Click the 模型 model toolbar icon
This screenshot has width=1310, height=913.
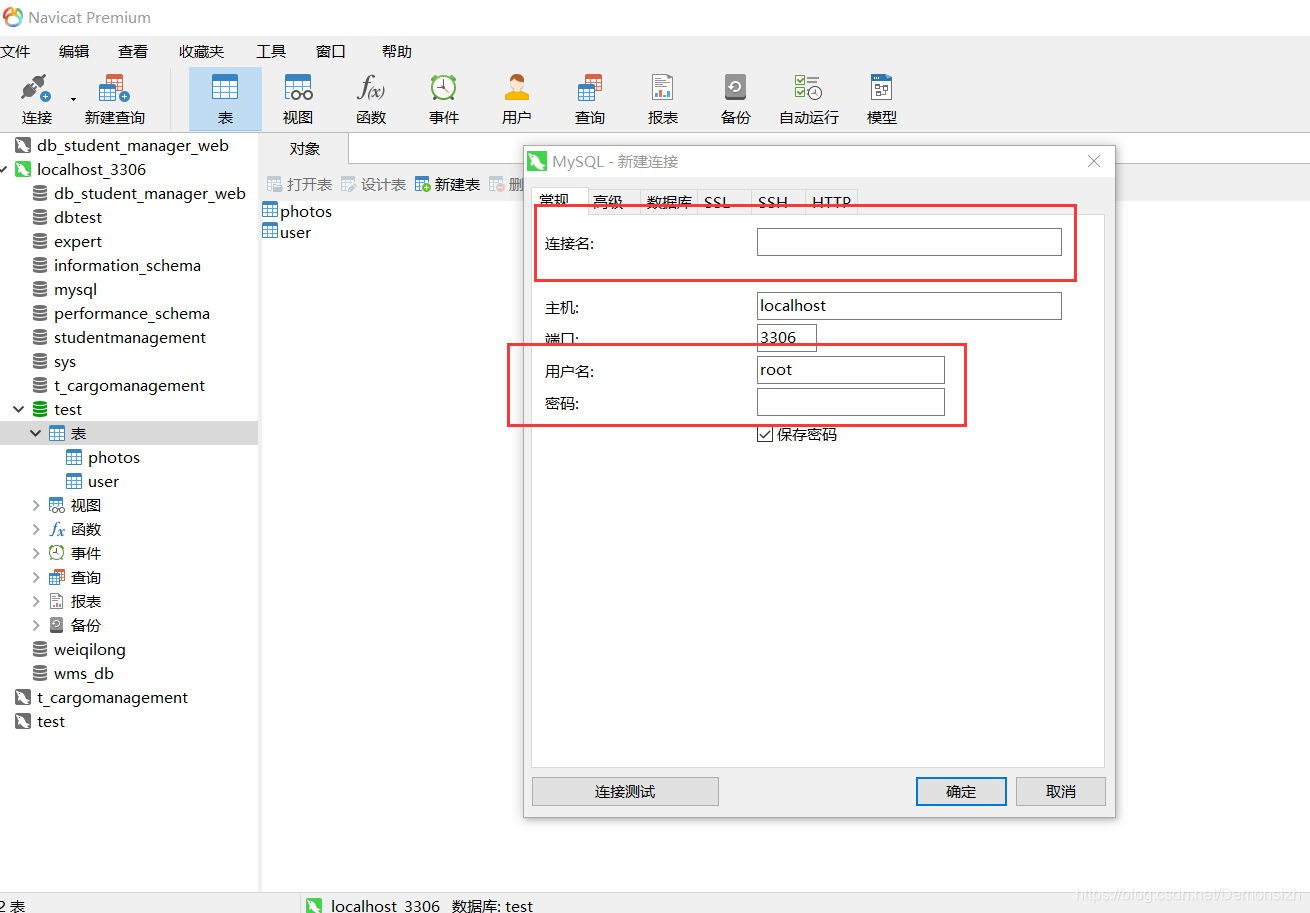tap(882, 98)
